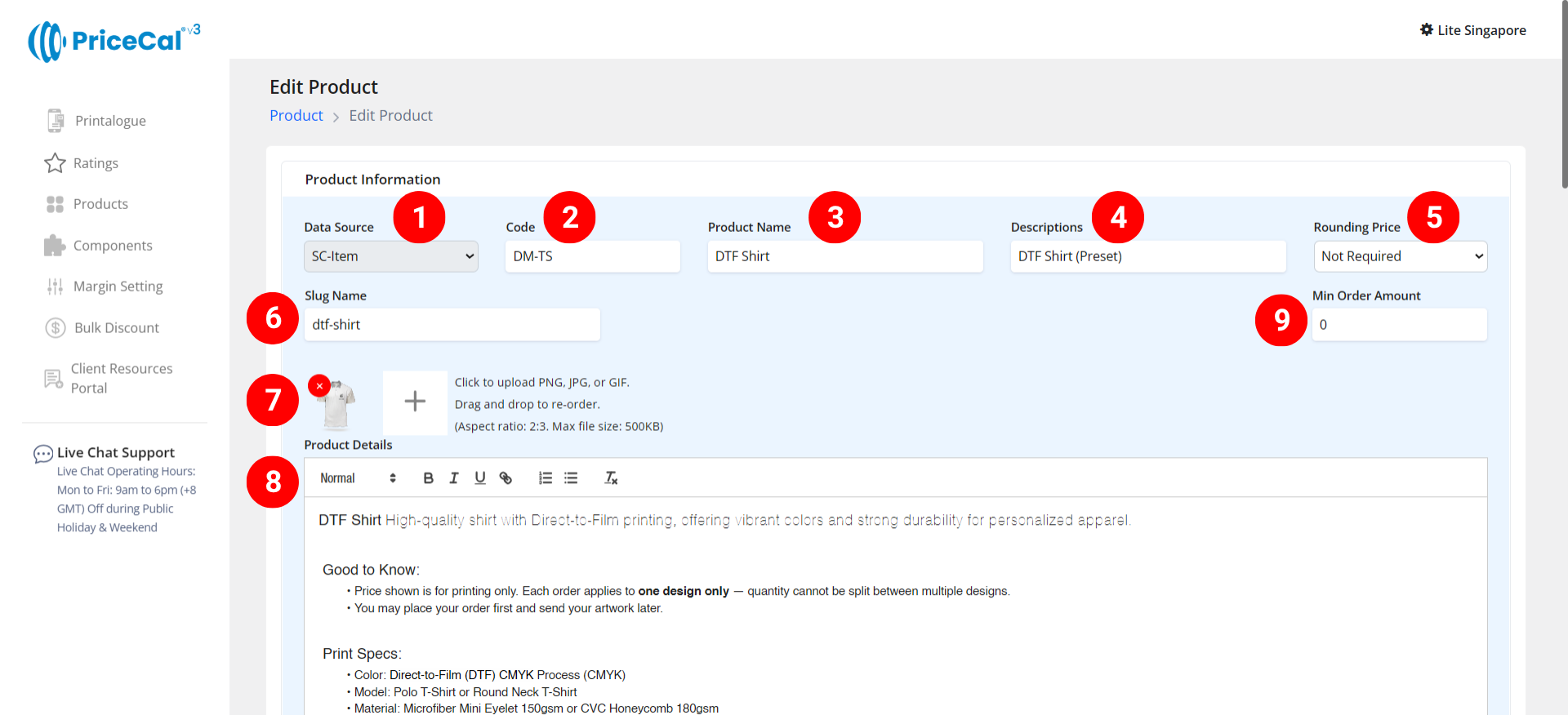Image resolution: width=1568 pixels, height=715 pixels.
Task: Create a numbered list in editor
Action: point(545,478)
